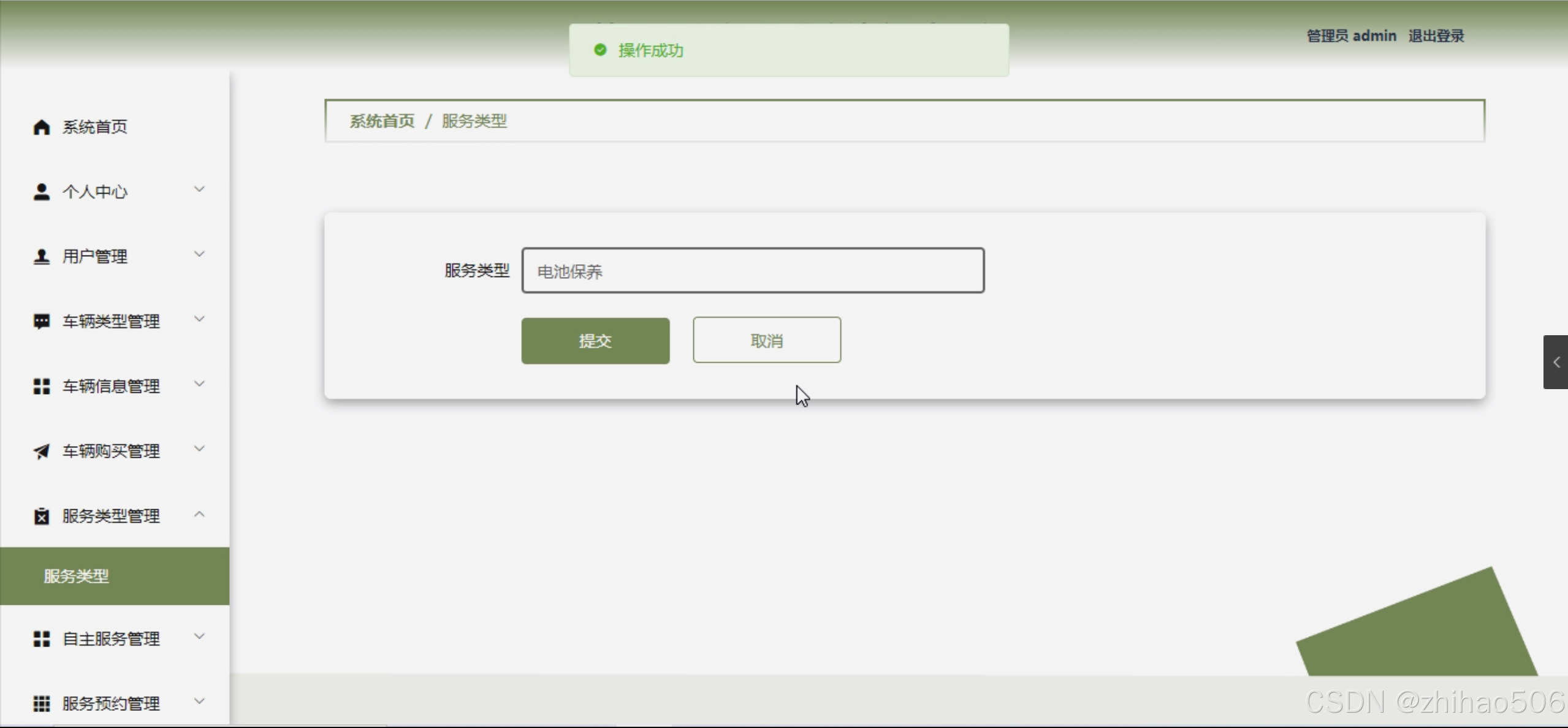This screenshot has width=1568, height=728.
Task: Expand the 个人中心 chevron
Action: pos(199,189)
